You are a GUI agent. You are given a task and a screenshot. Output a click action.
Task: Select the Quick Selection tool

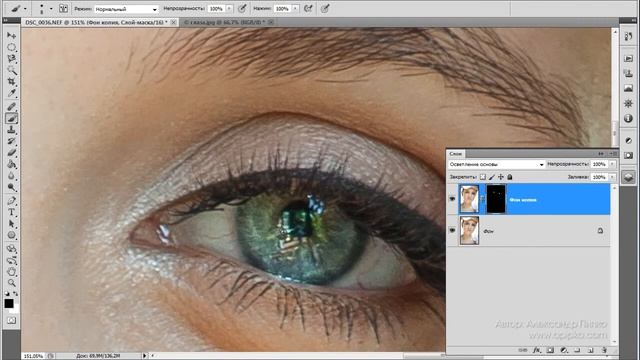click(x=11, y=70)
